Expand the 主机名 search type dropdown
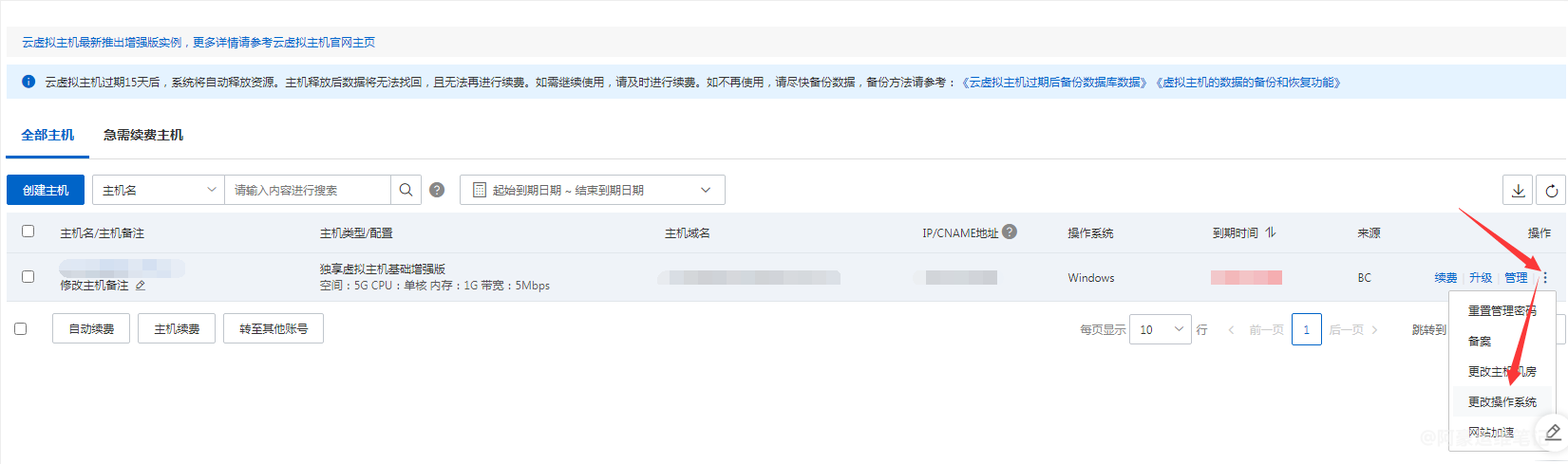 pyautogui.click(x=158, y=190)
